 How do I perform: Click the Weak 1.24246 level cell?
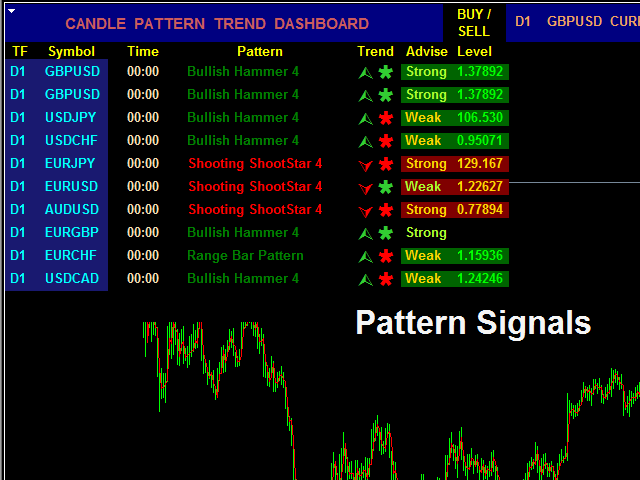coord(455,279)
